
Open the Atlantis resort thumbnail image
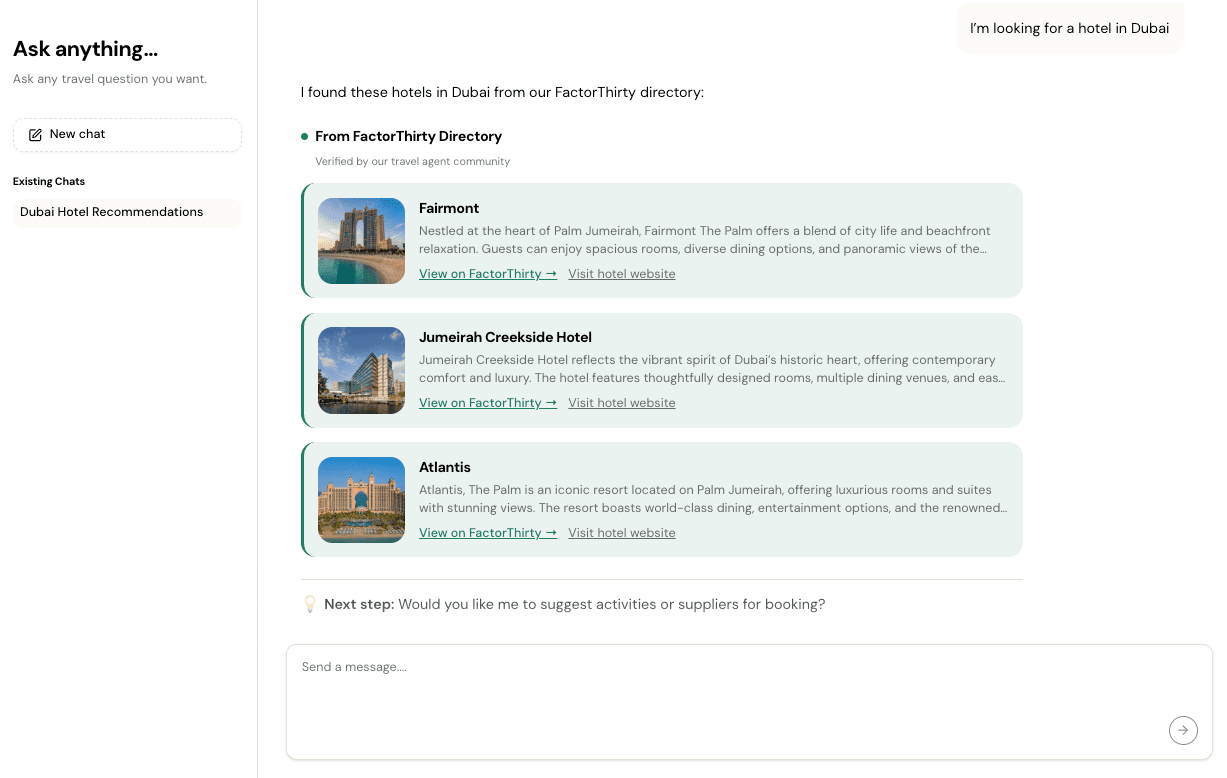coord(361,500)
